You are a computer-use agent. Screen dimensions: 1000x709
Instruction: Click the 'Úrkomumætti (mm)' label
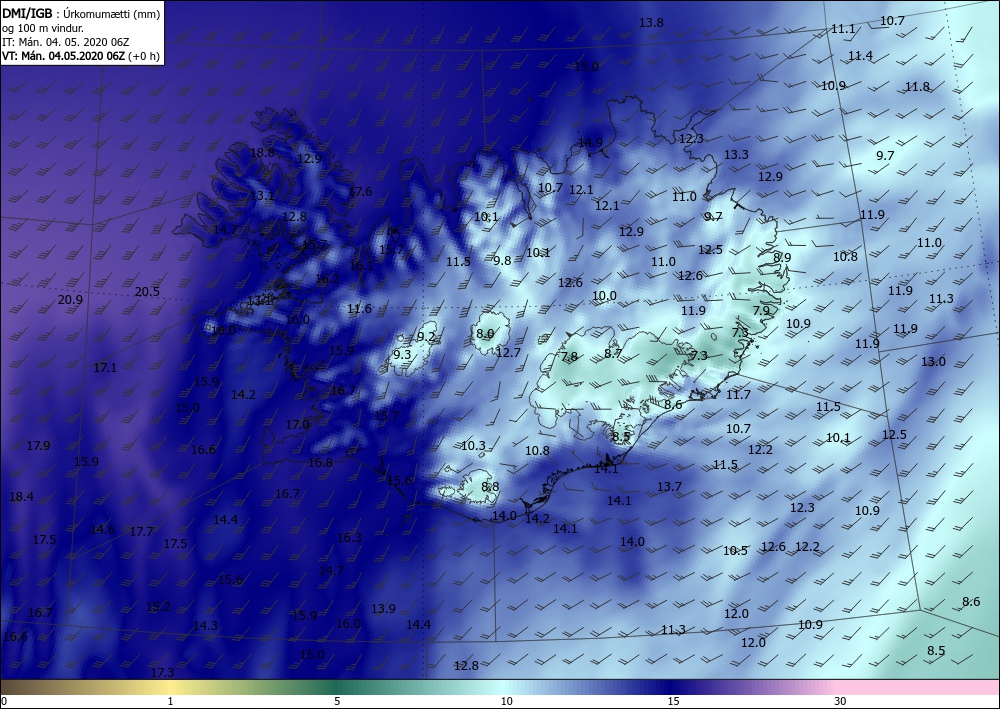click(112, 14)
